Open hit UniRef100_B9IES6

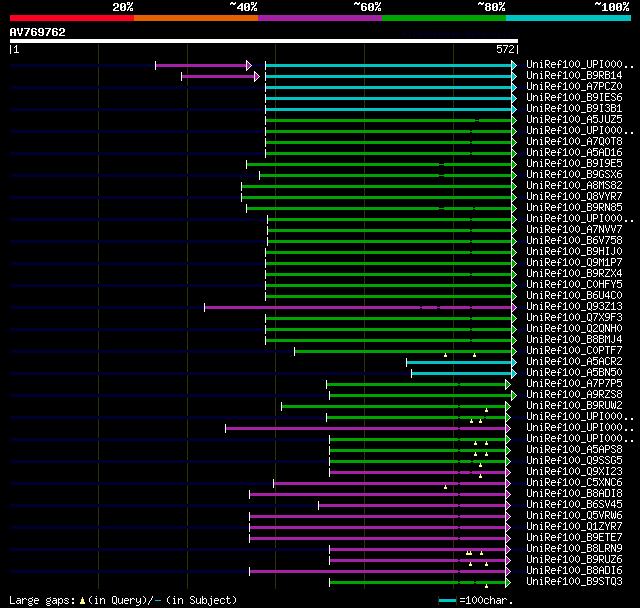pyautogui.click(x=574, y=98)
